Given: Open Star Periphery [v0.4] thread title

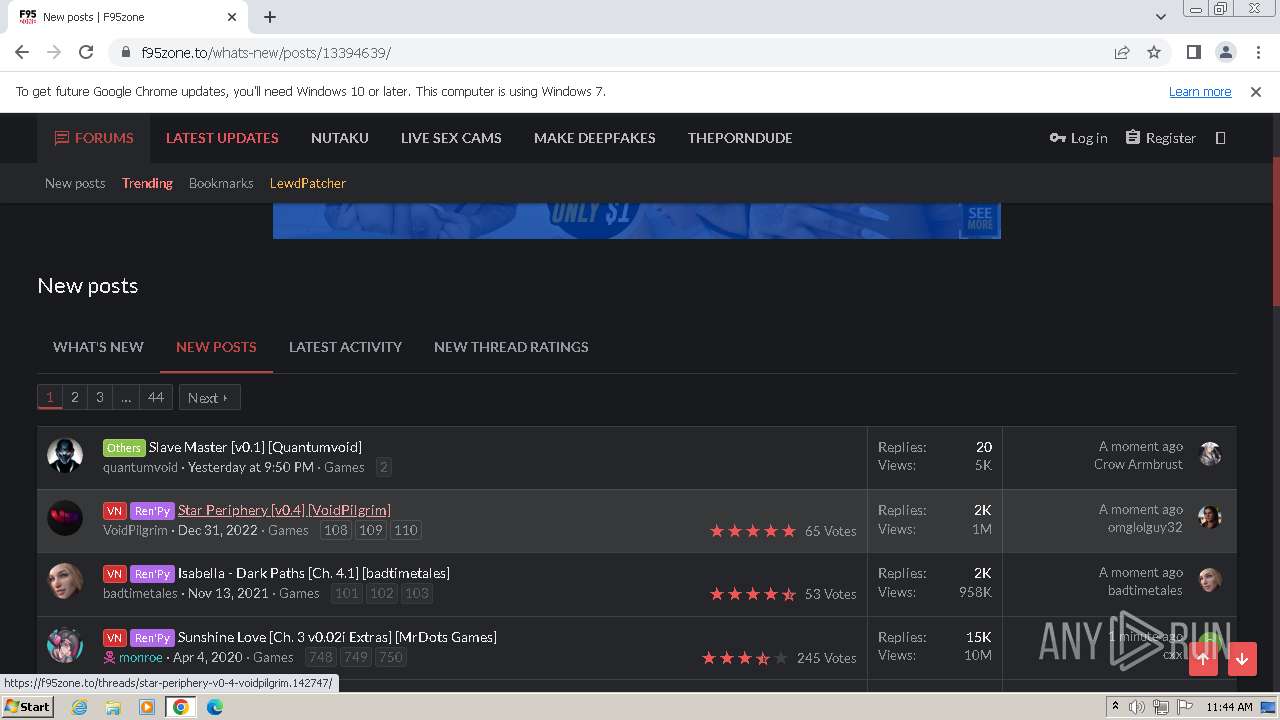Looking at the screenshot, I should pos(284,510).
